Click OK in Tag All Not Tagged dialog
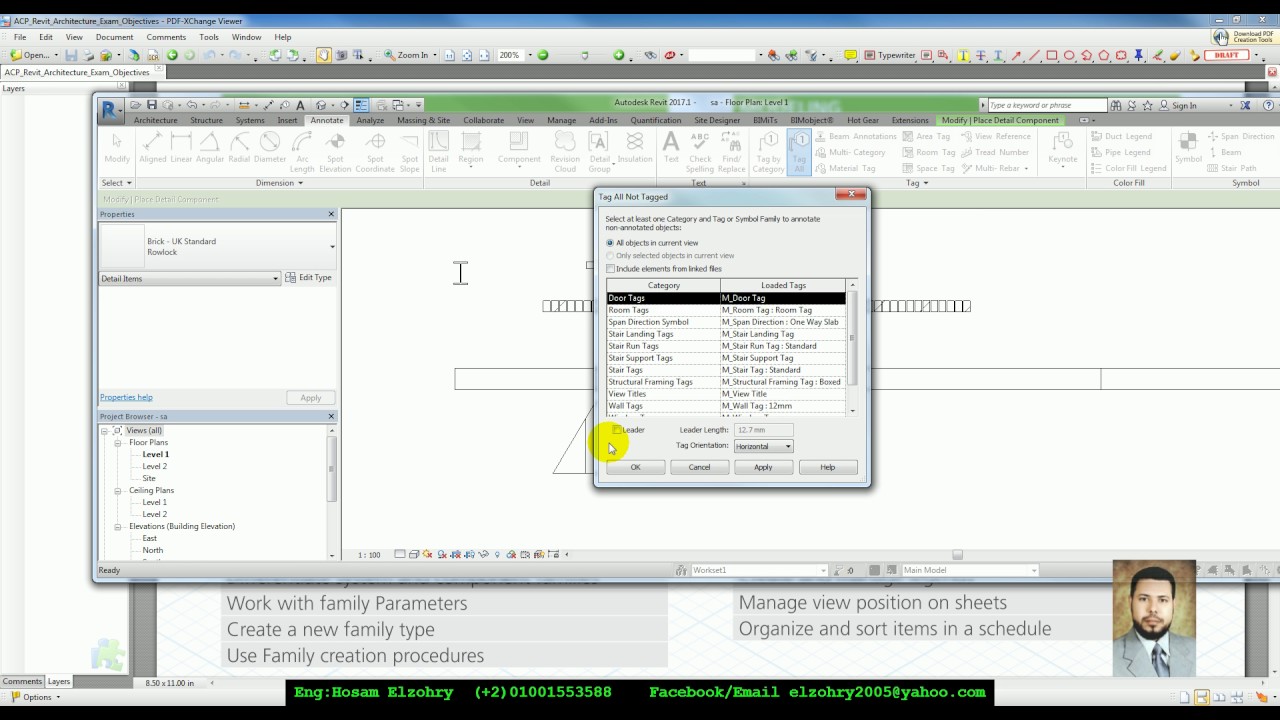The height and width of the screenshot is (720, 1280). pos(635,467)
